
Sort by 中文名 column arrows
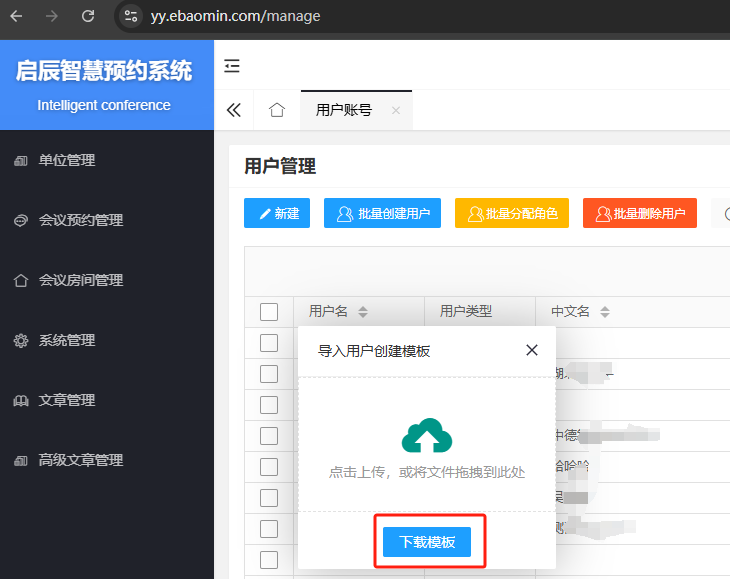[x=604, y=312]
